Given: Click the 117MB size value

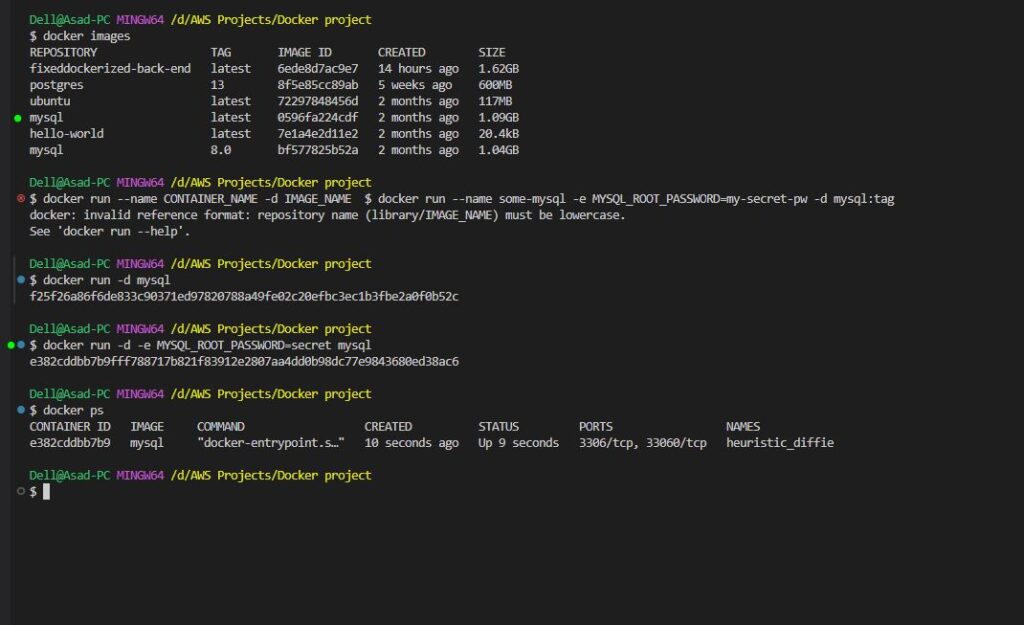Looking at the screenshot, I should click(x=495, y=101).
